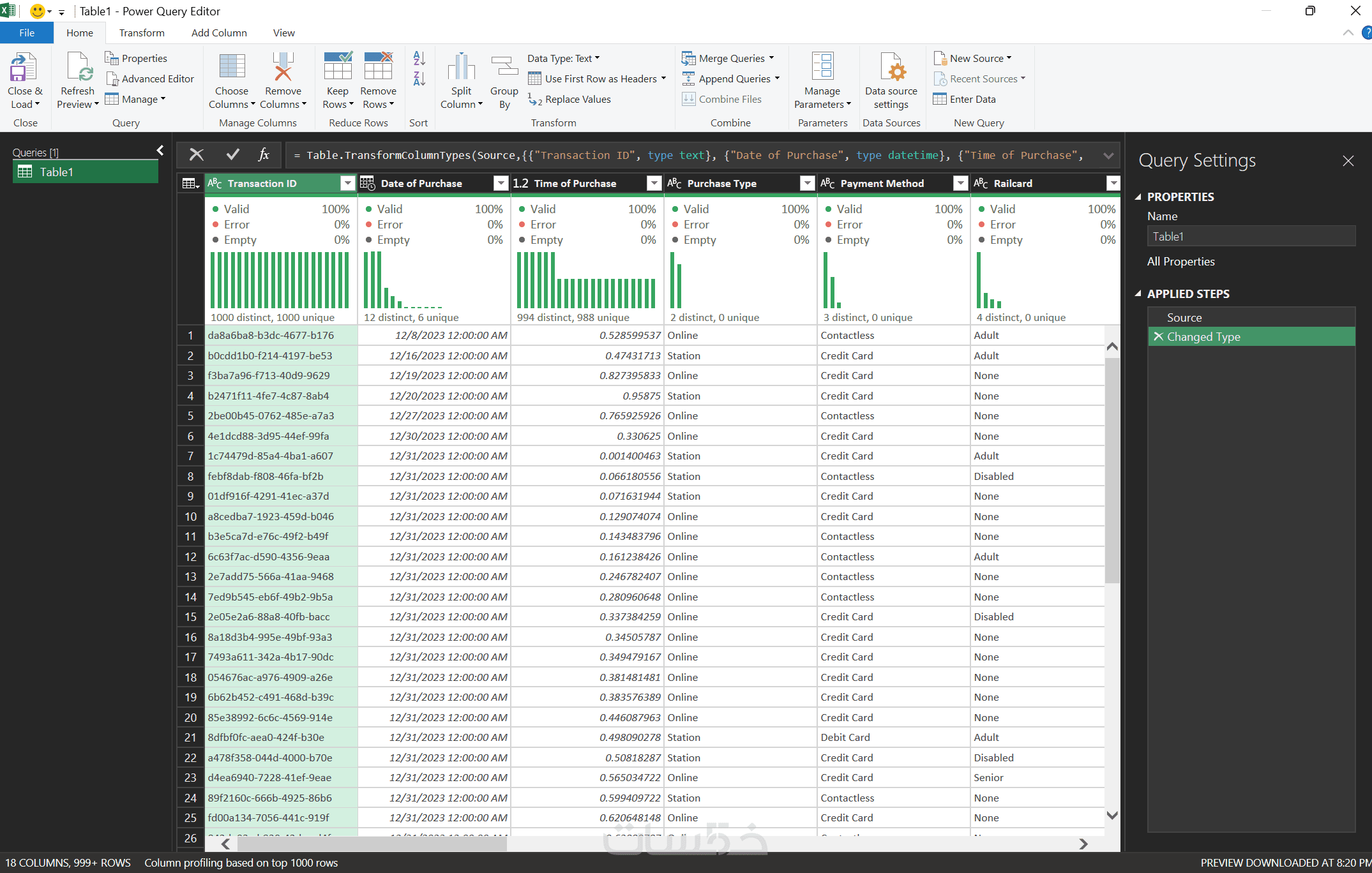1372x873 pixels.
Task: Open Data source settings
Action: (891, 80)
